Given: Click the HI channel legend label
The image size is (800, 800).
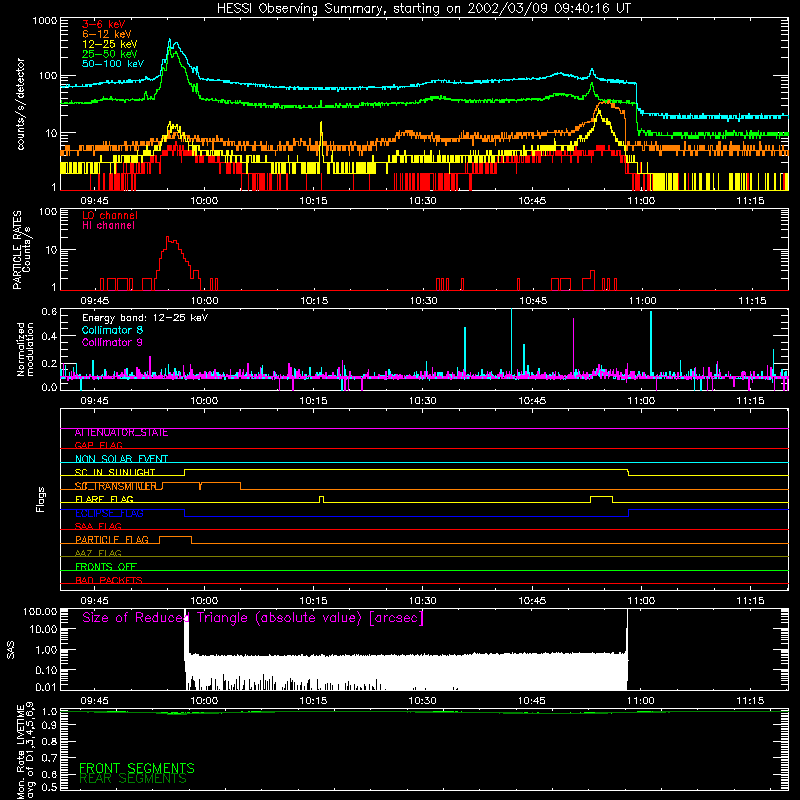Looking at the screenshot, I should click(109, 226).
